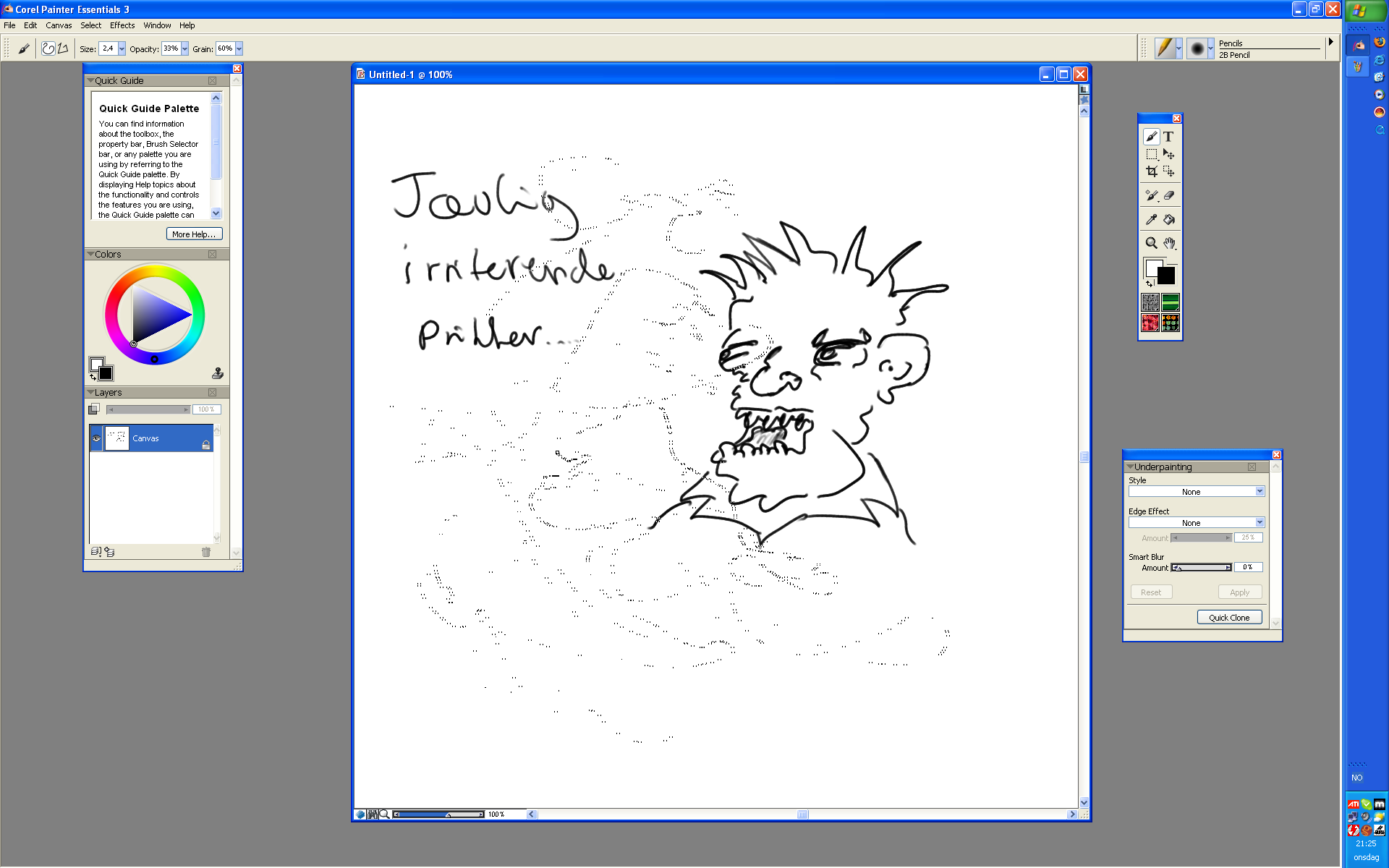Collapse the Layers palette
Image resolution: width=1389 pixels, height=868 pixels.
(x=91, y=393)
